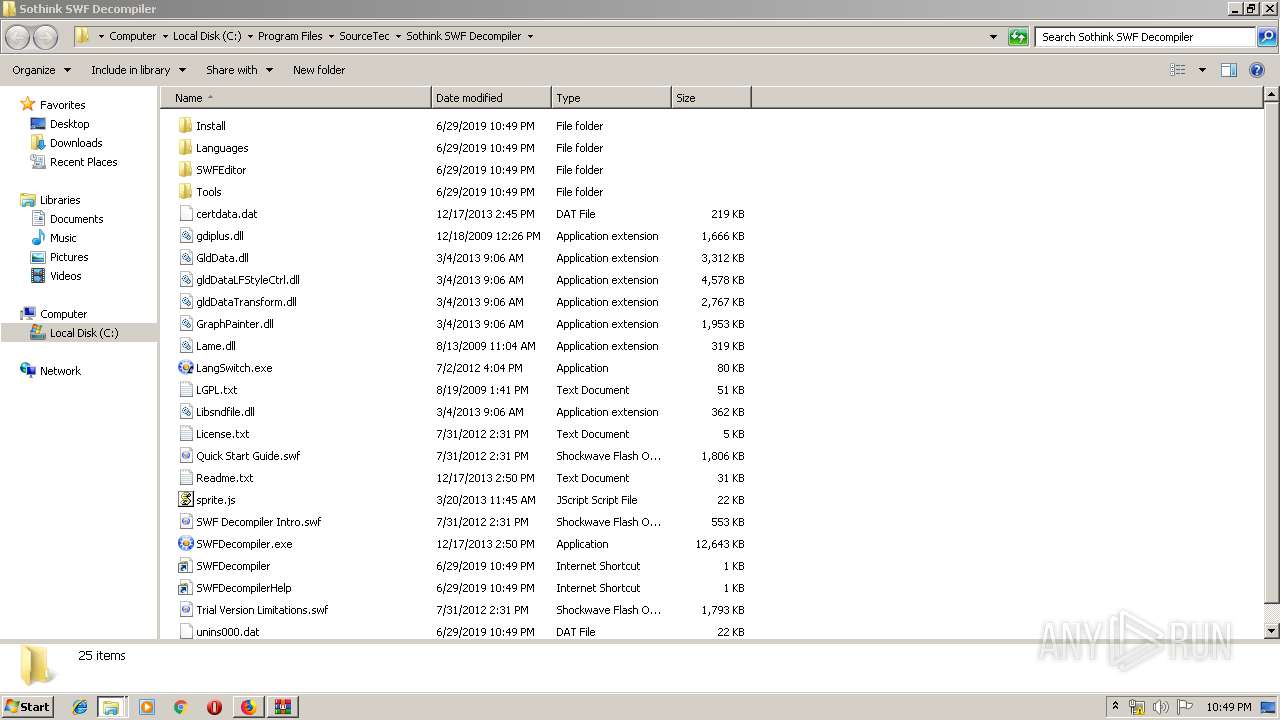Click Local Disk (C:) breadcrumb
1280x720 pixels.
point(207,36)
